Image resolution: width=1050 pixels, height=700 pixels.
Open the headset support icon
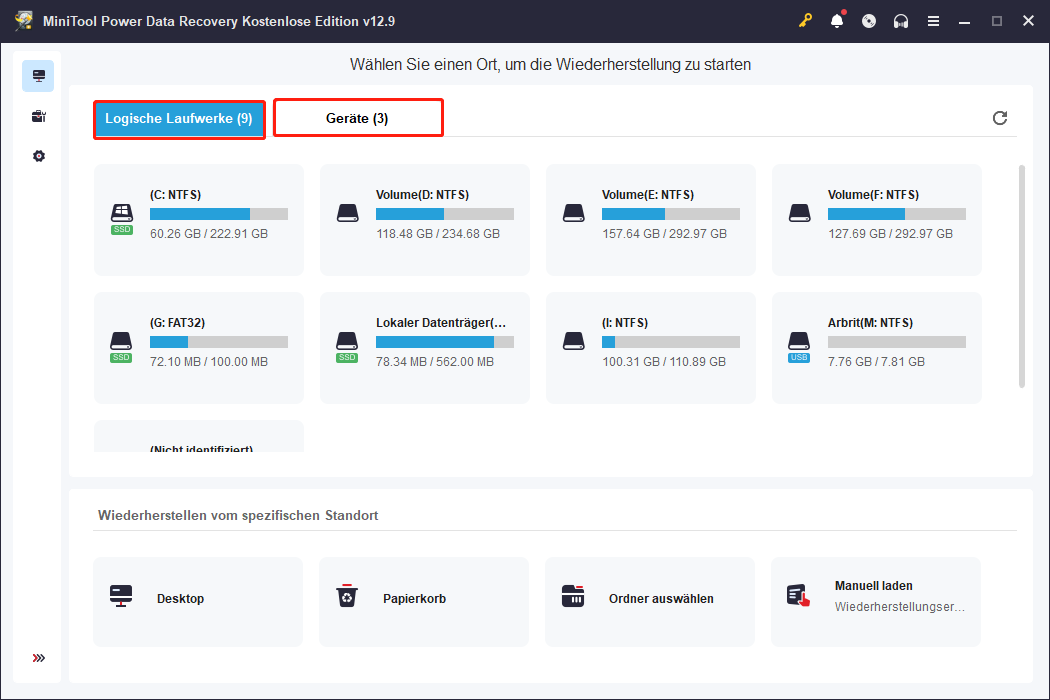901,21
